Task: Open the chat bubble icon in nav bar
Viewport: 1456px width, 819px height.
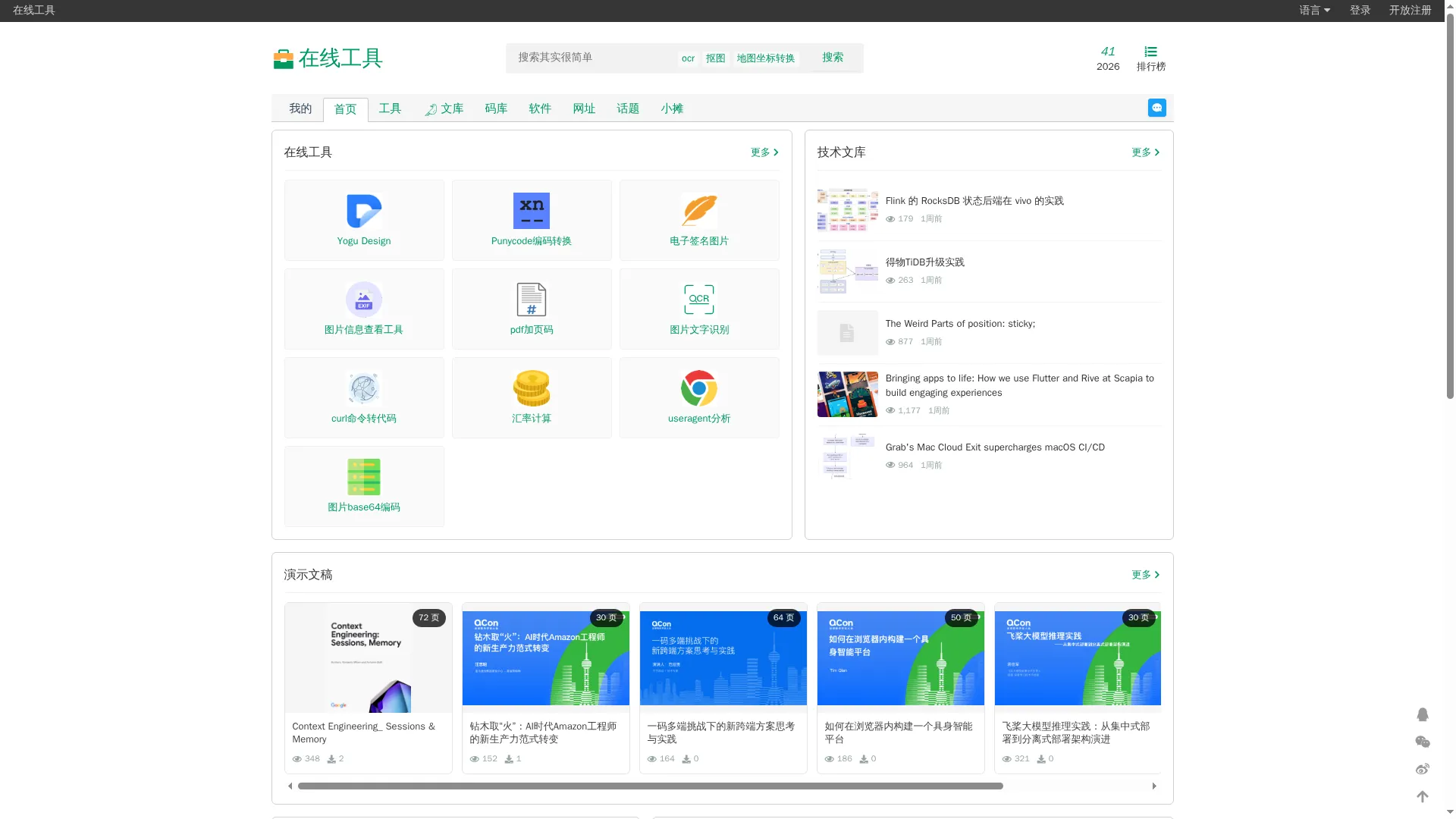Action: (1156, 108)
